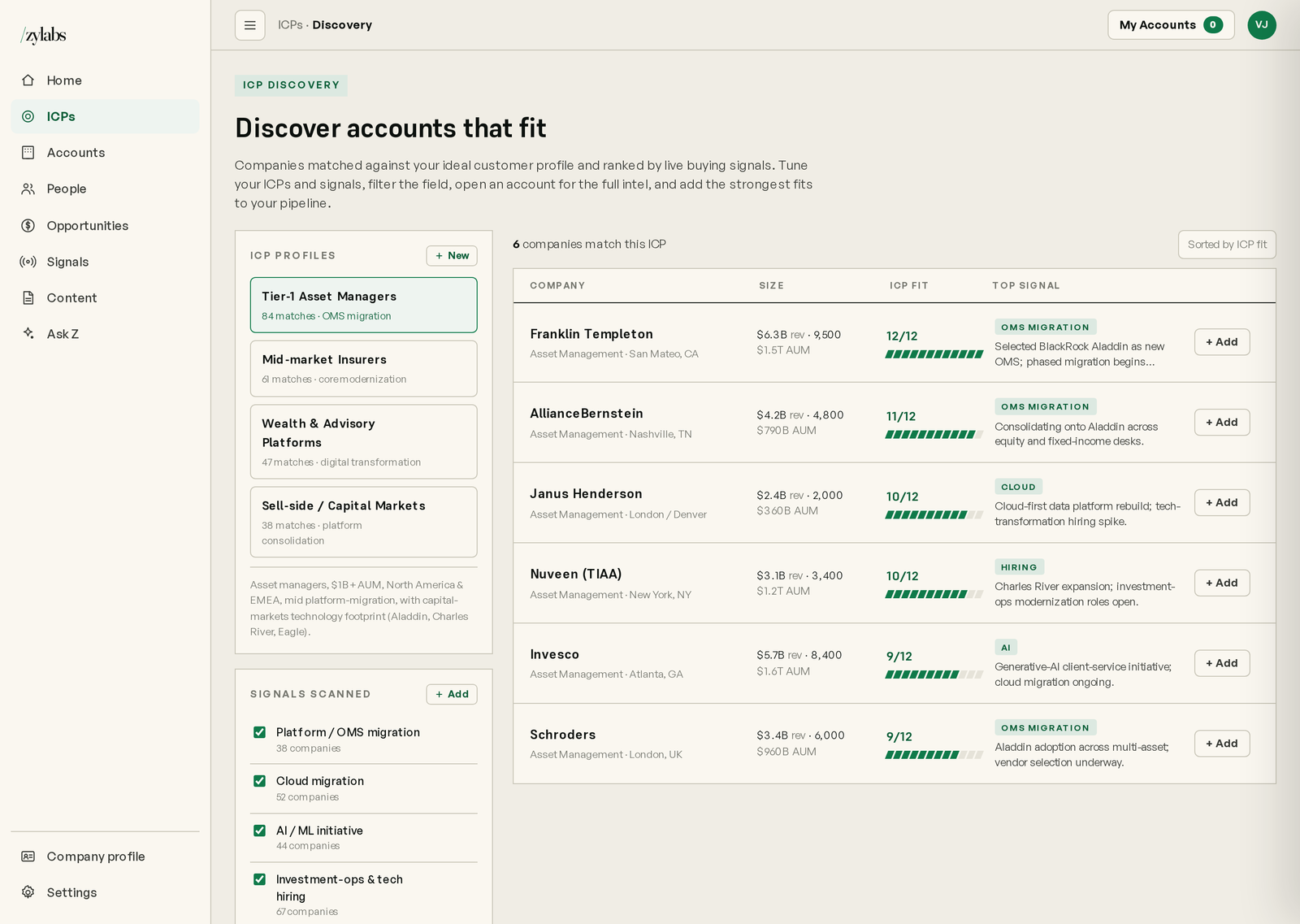Add a new scanned signal
The width and height of the screenshot is (1300, 924).
click(x=452, y=694)
